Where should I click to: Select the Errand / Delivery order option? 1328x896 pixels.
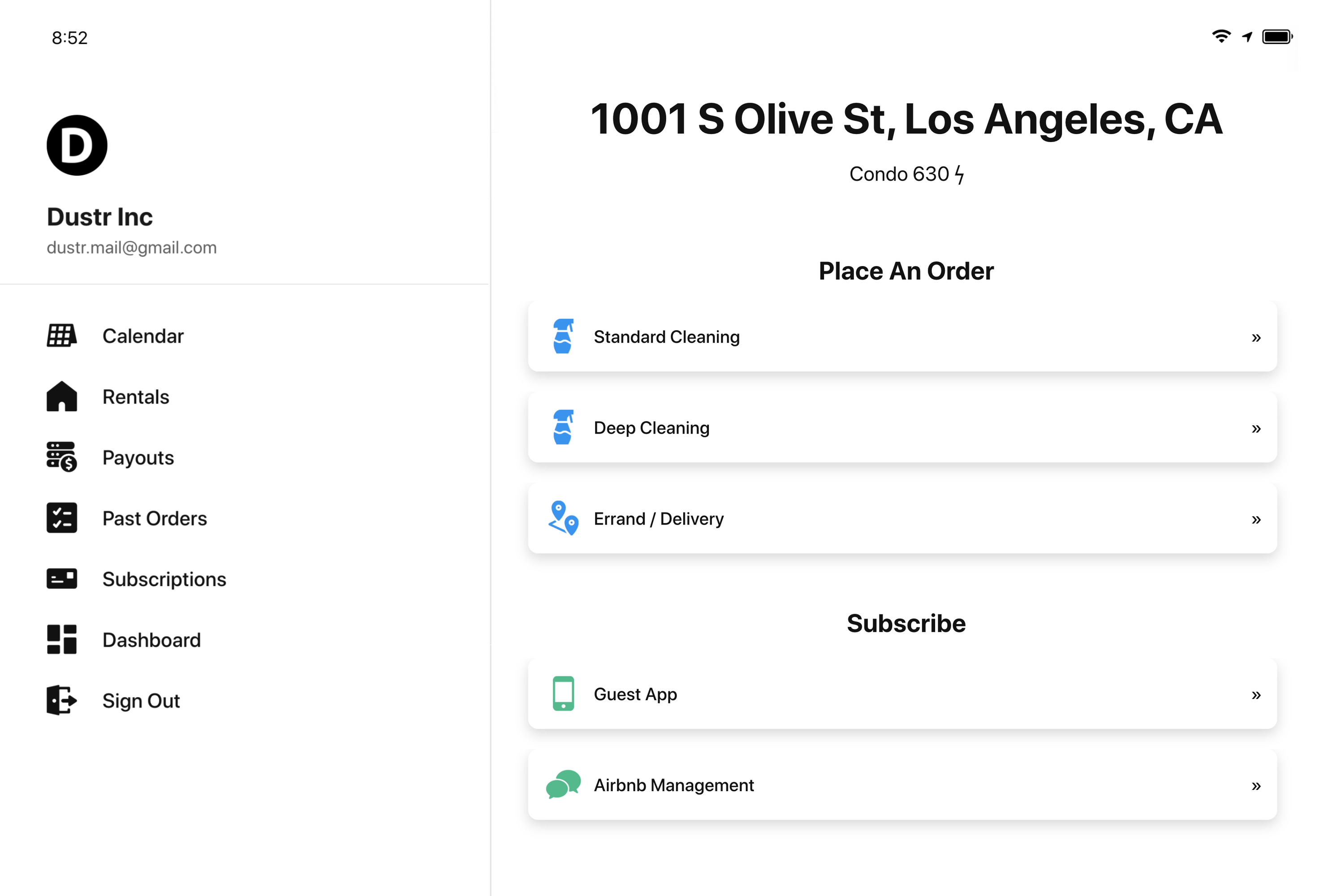click(902, 518)
